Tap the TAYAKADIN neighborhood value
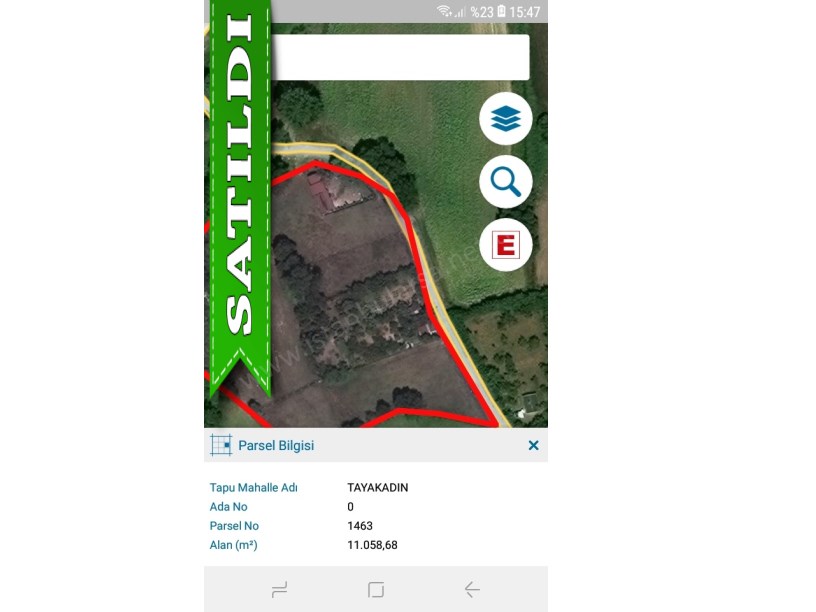Image resolution: width=816 pixels, height=612 pixels. (378, 488)
